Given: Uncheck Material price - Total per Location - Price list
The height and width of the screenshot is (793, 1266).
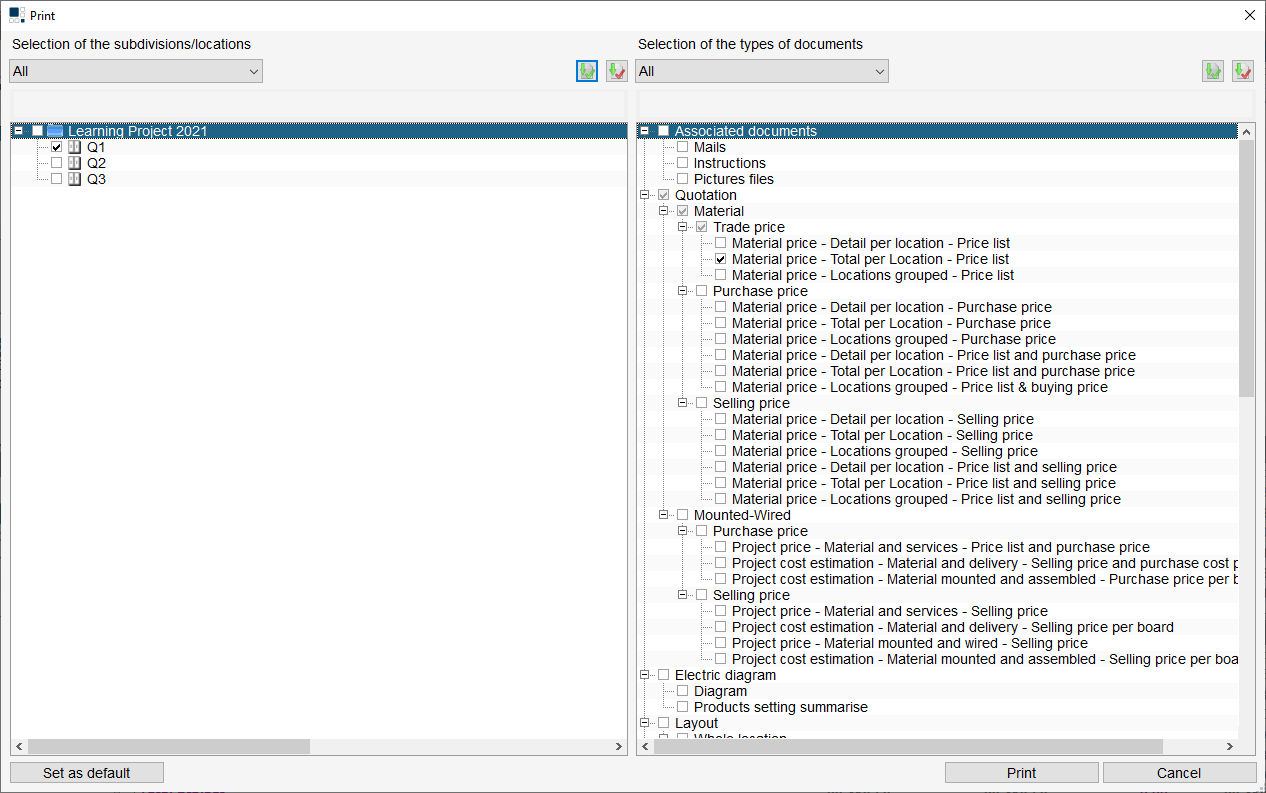Looking at the screenshot, I should (720, 259).
